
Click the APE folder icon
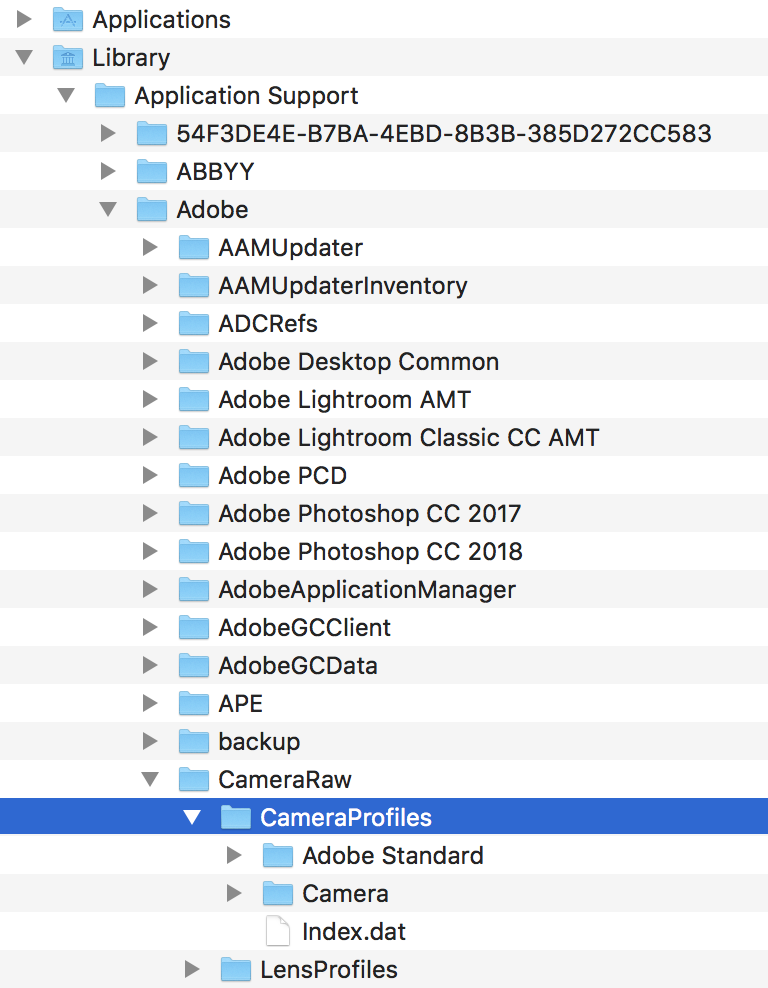194,703
